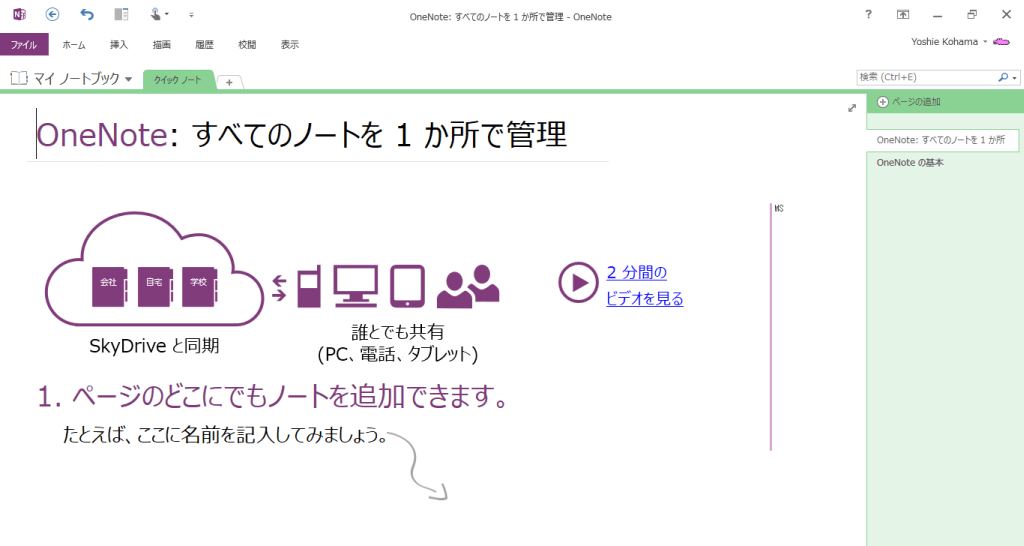The height and width of the screenshot is (546, 1024).
Task: Open the 2 分間のビデオを見る link
Action: click(645, 285)
